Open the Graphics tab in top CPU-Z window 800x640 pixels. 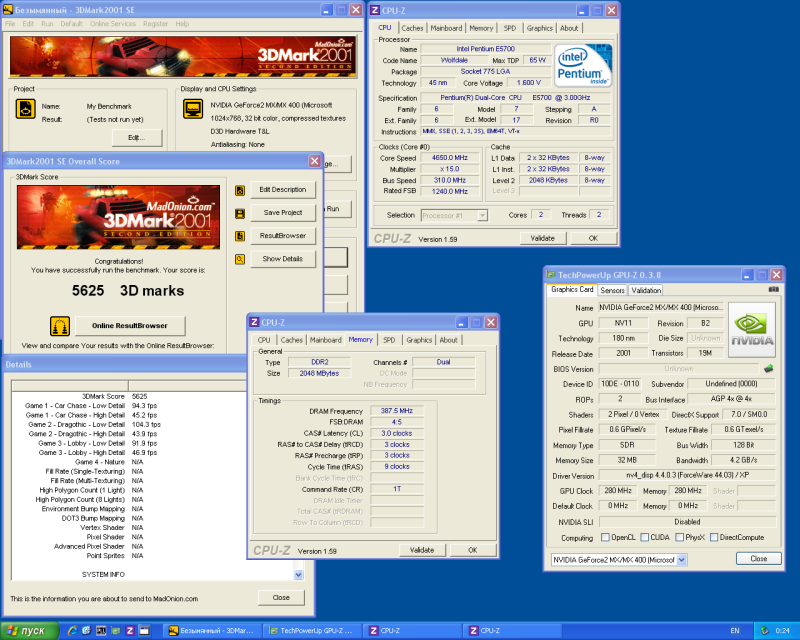[x=540, y=29]
